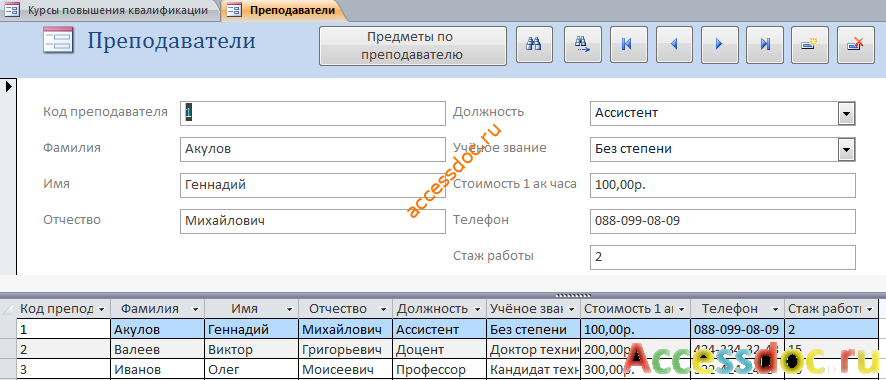This screenshot has height=380, width=886.
Task: Go to the last record
Action: pyautogui.click(x=765, y=44)
